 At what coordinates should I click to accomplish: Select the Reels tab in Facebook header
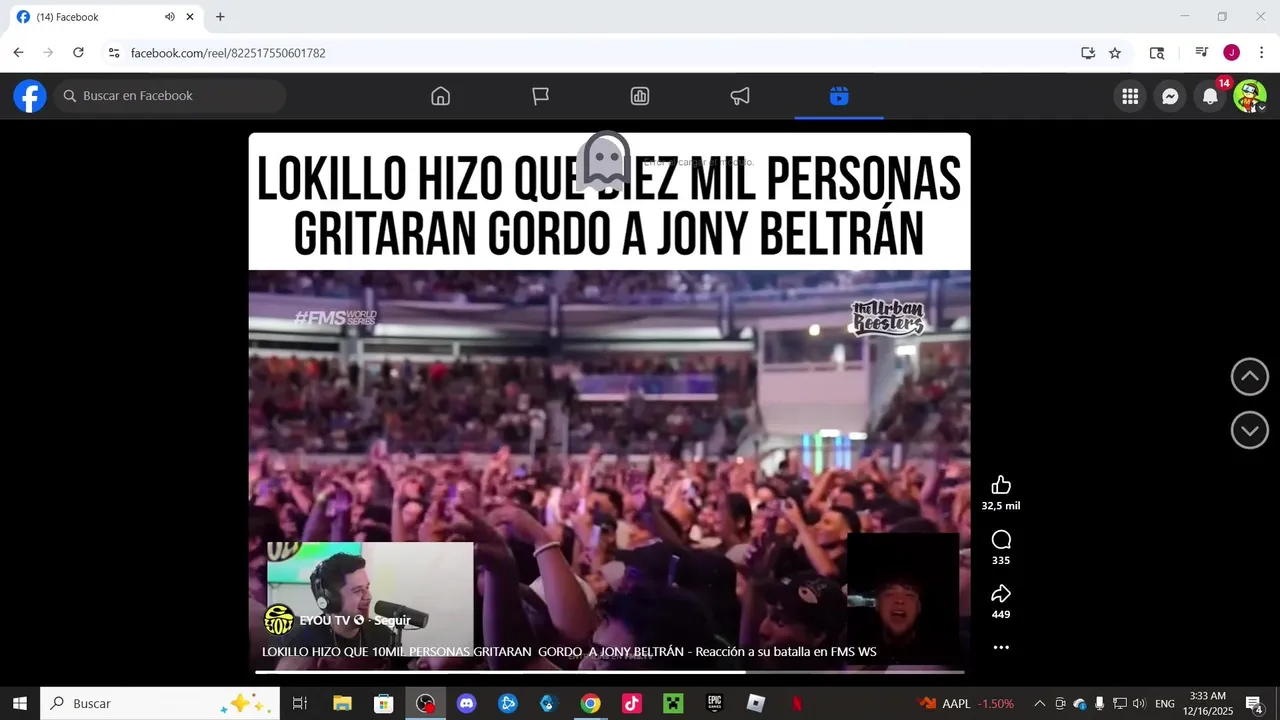click(x=839, y=96)
